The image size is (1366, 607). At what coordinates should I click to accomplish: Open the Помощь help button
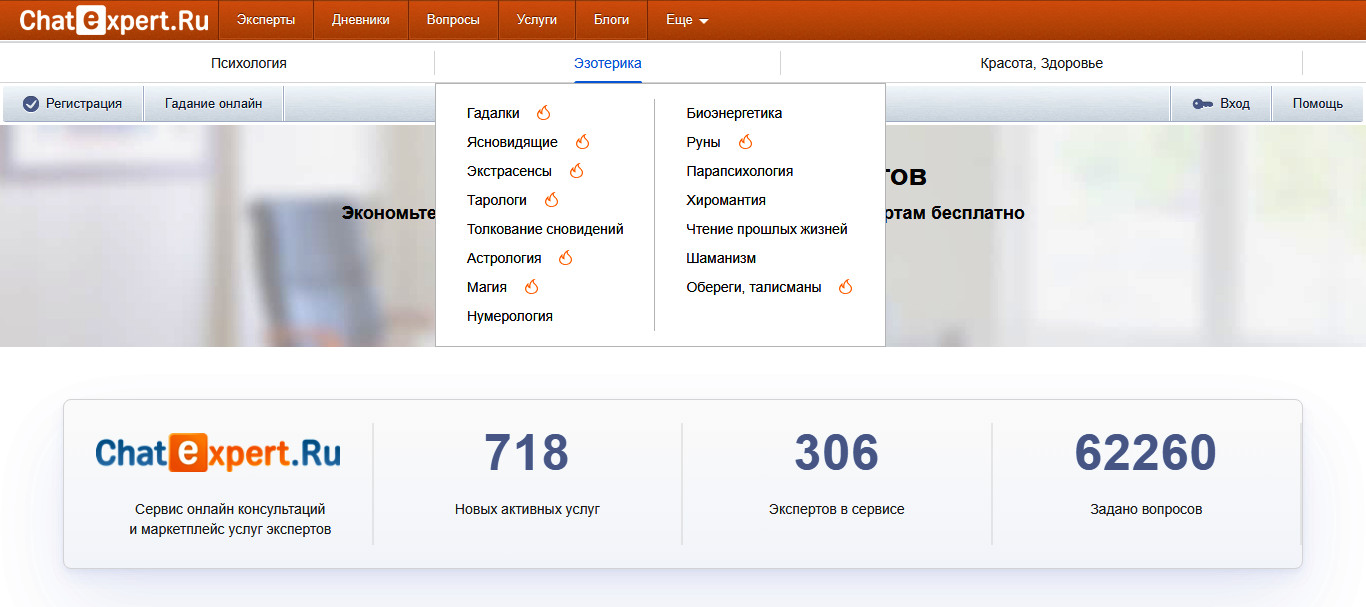click(x=1318, y=104)
